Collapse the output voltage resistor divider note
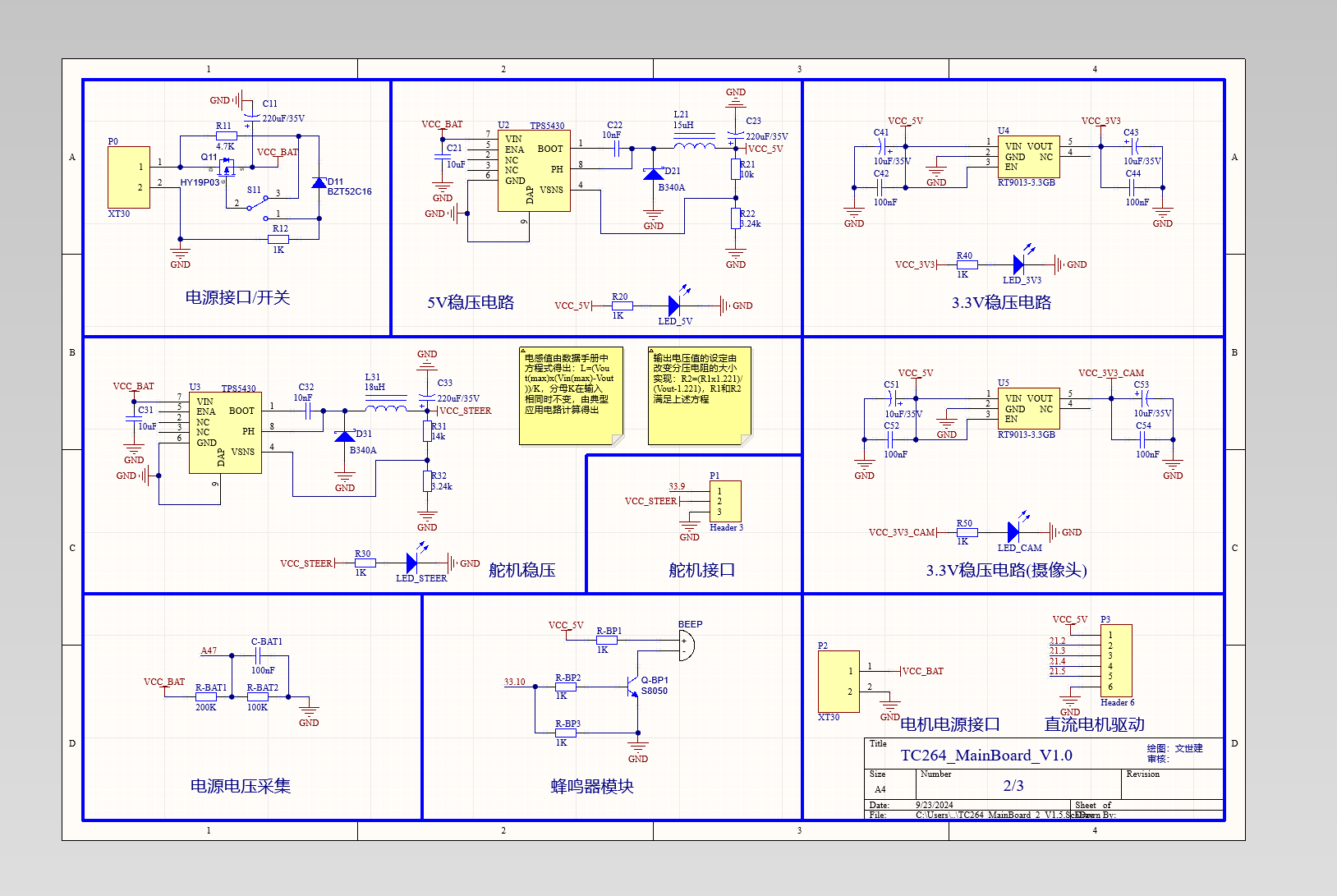Image resolution: width=1337 pixels, height=896 pixels. click(653, 350)
